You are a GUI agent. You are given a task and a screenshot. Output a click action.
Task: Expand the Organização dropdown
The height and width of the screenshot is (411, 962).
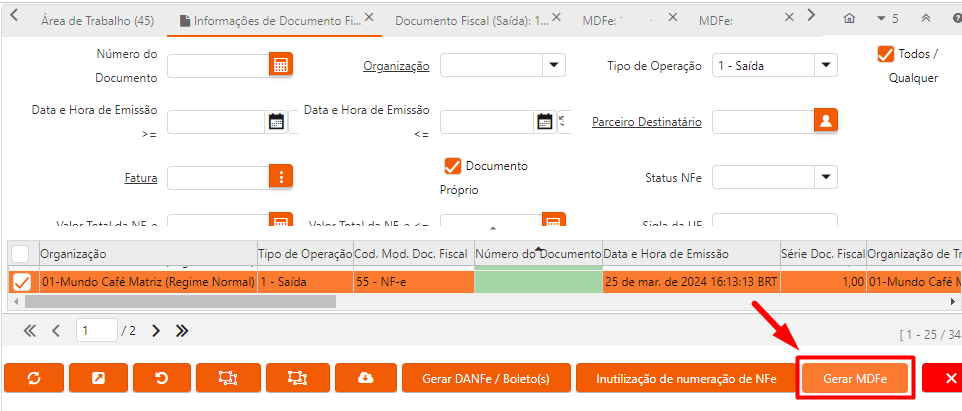point(554,65)
